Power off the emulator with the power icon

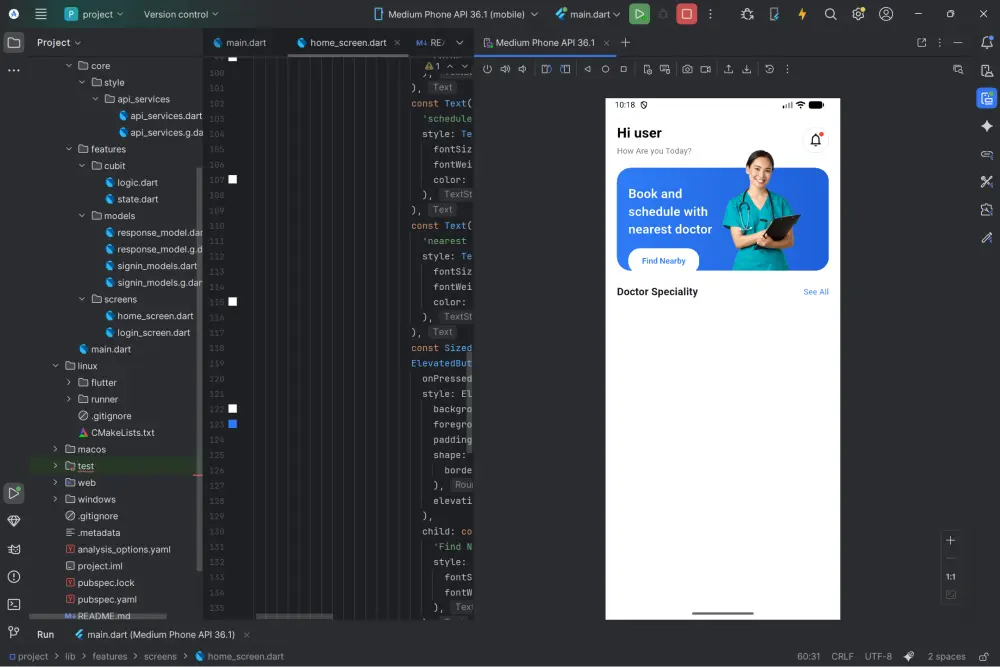tap(487, 69)
